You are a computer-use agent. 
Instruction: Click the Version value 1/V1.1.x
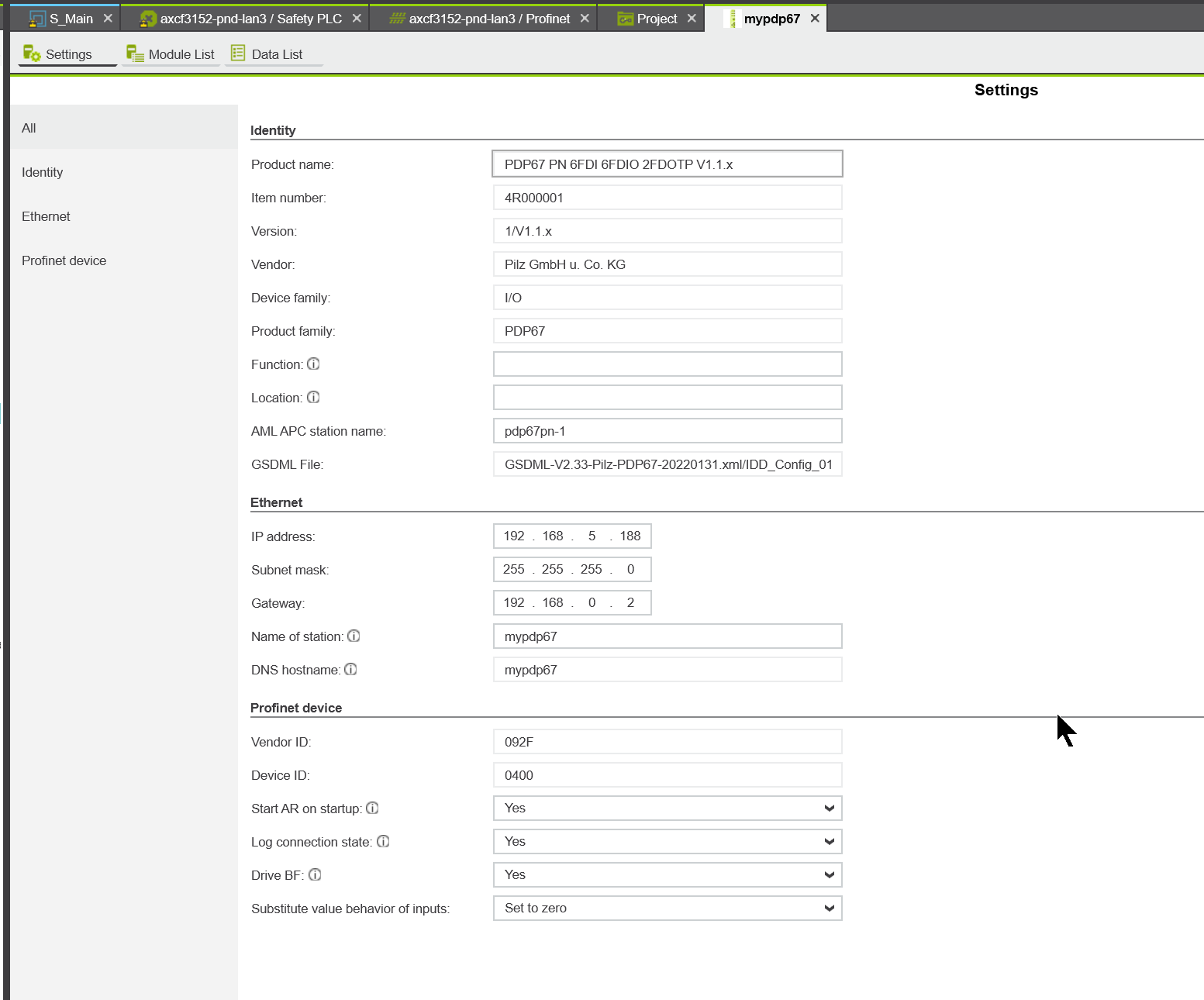tap(668, 230)
